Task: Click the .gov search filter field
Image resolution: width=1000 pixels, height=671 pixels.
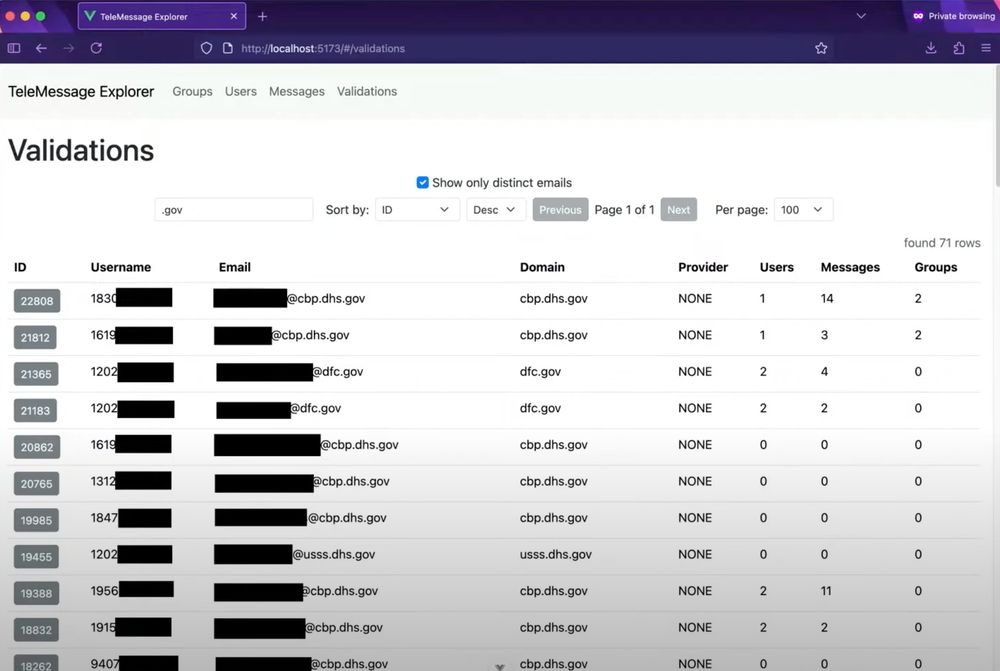Action: click(x=233, y=210)
